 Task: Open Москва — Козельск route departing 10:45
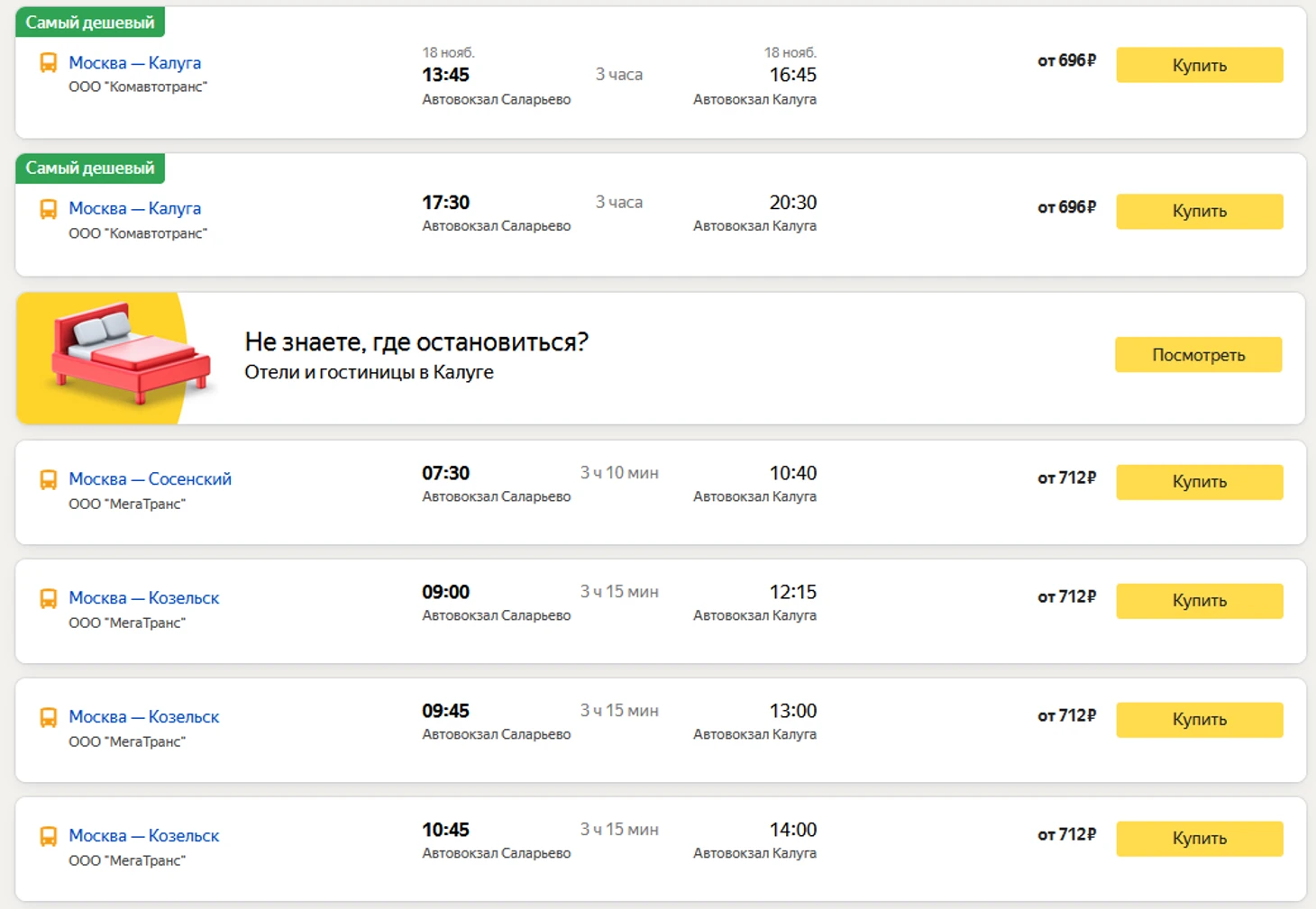144,836
